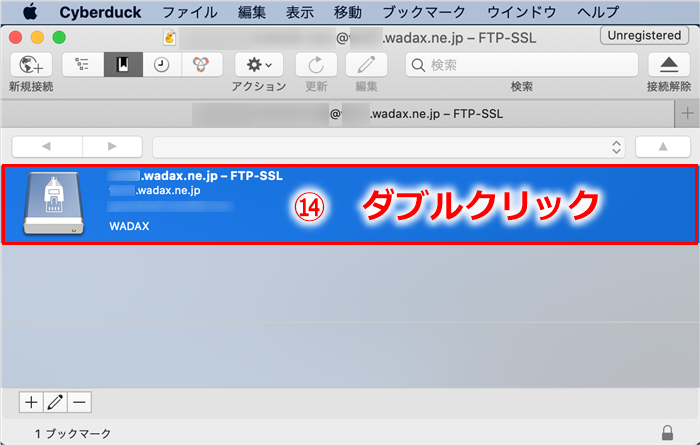Screen dimensions: 700x445
Task: Open the Cyberduck app menu
Action: pos(100,12)
